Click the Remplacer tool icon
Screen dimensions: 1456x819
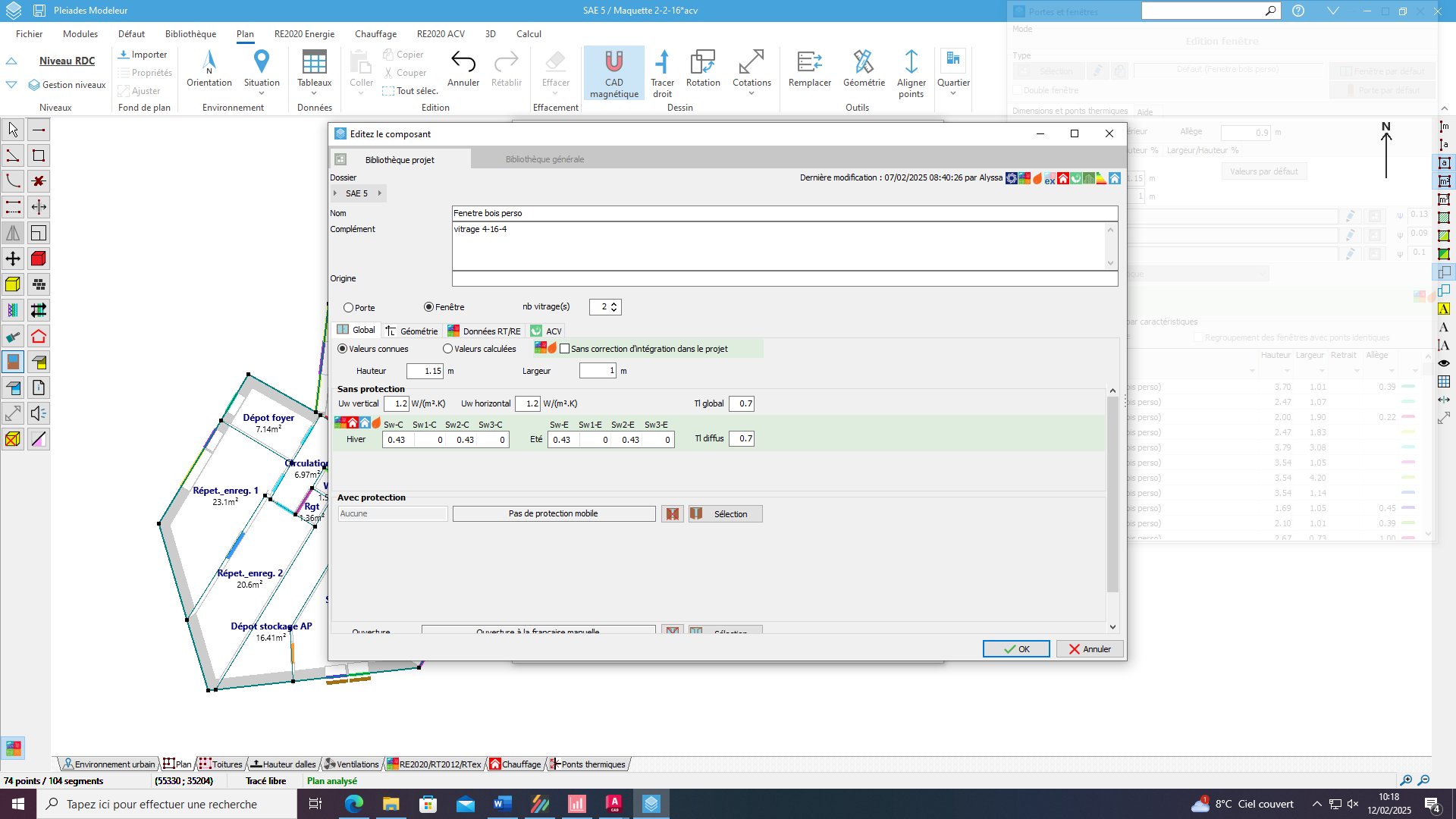tap(809, 62)
